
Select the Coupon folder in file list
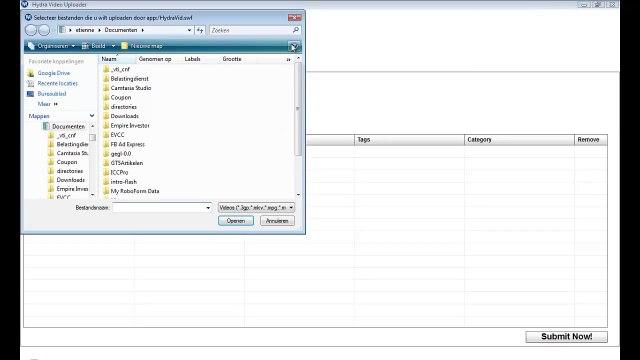coord(117,98)
